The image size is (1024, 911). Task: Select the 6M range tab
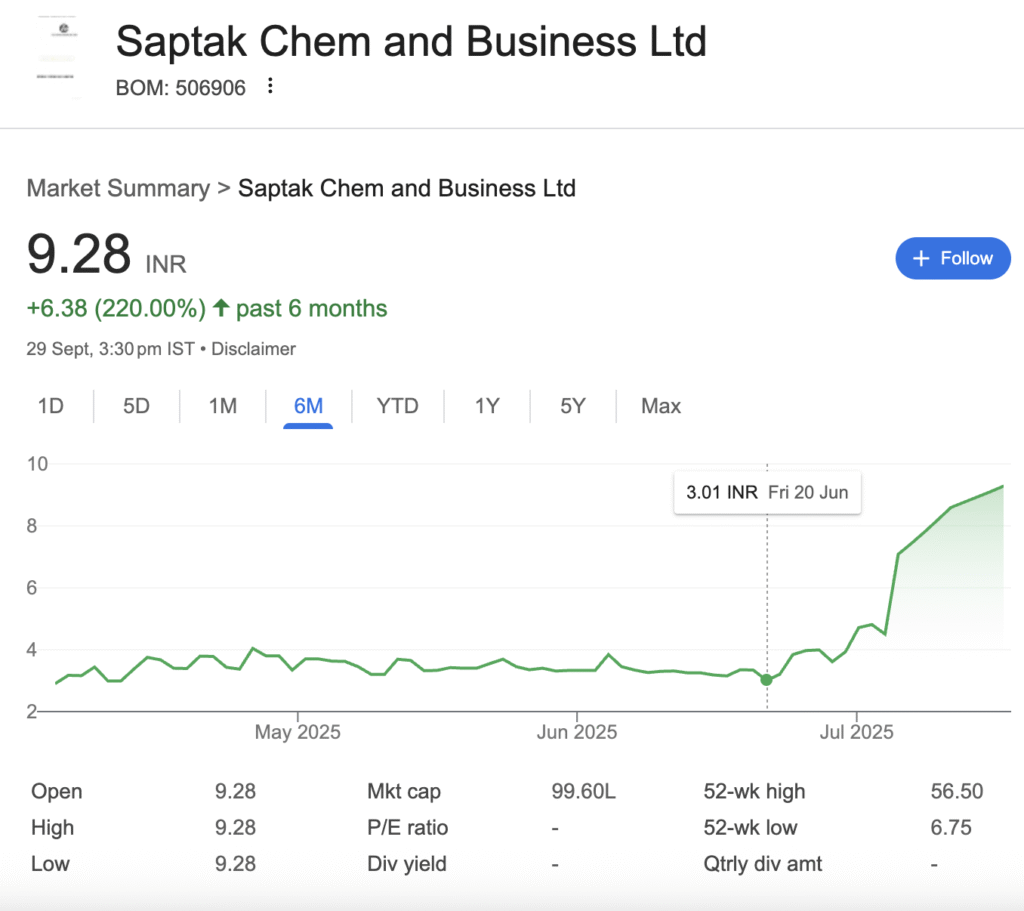308,406
